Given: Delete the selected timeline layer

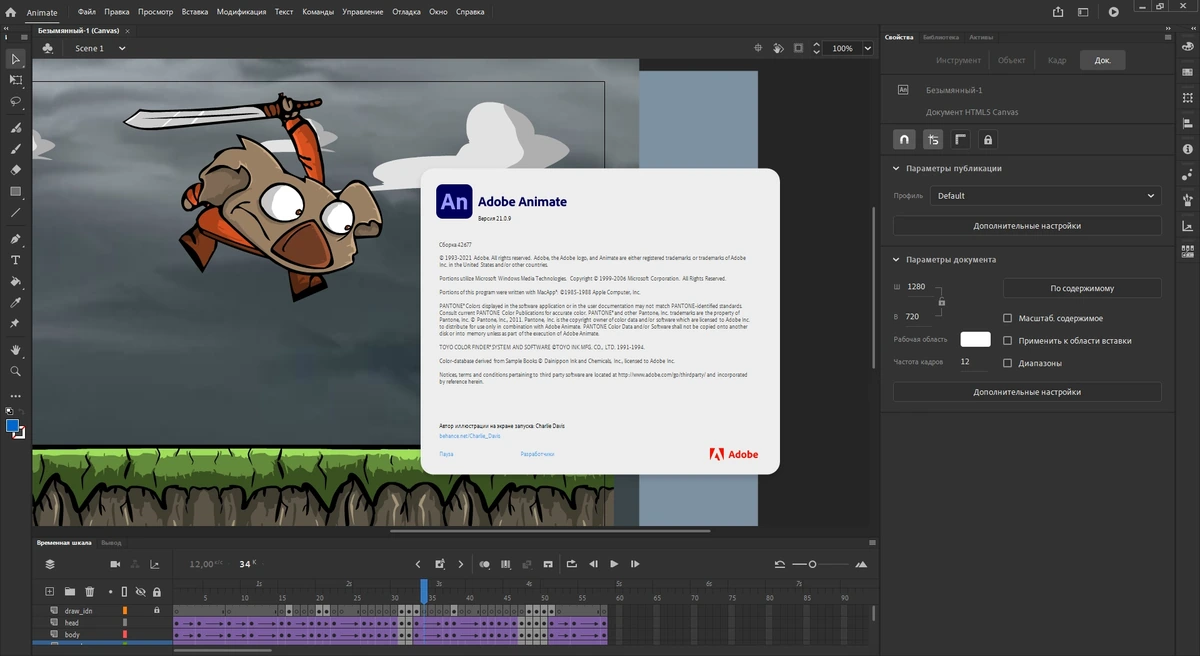Looking at the screenshot, I should 89,592.
